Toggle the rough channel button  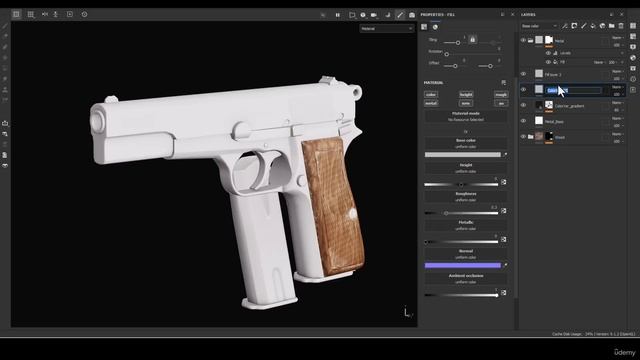501,94
